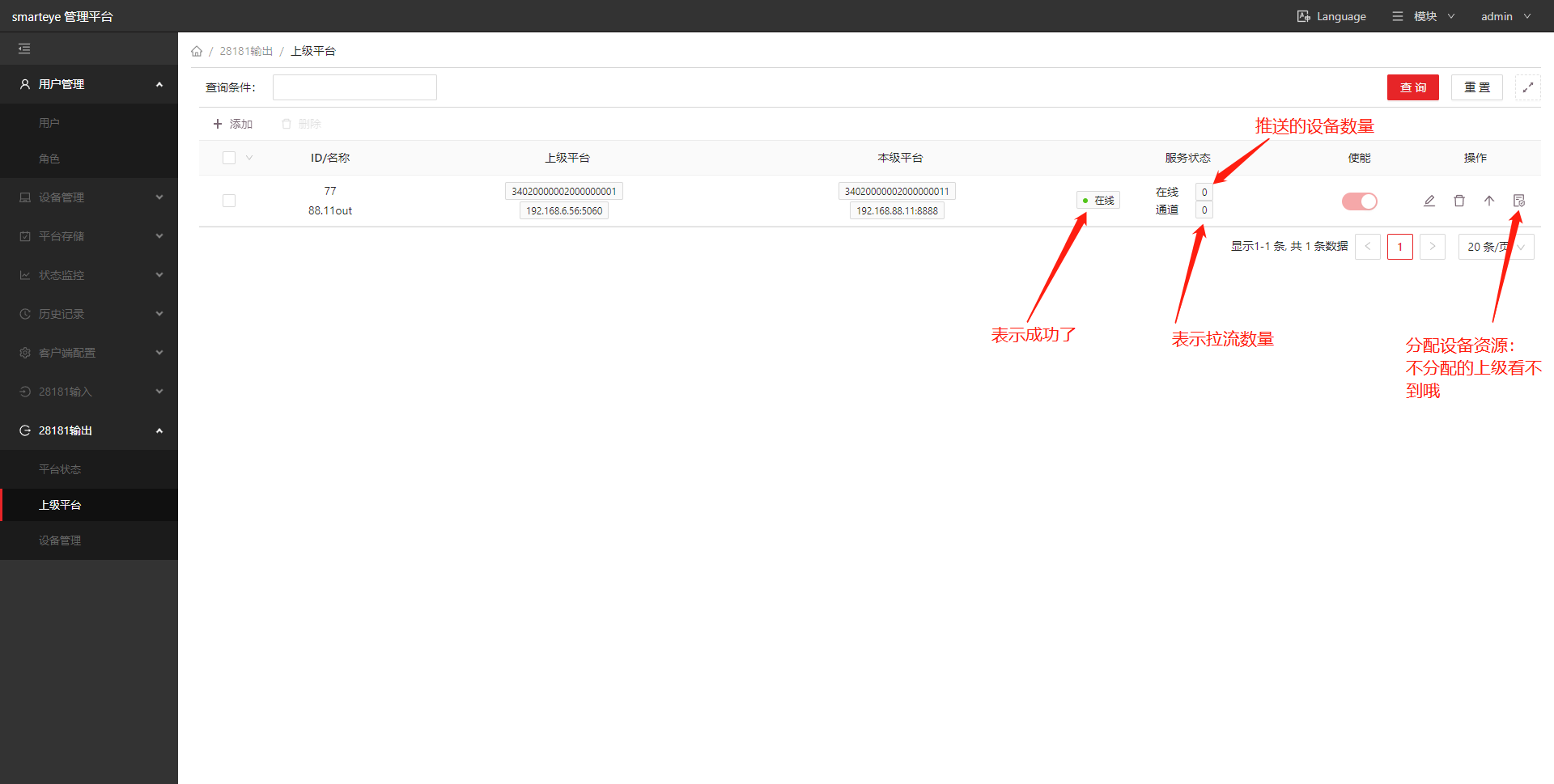Collapse the 用户管理 menu section

[x=89, y=84]
